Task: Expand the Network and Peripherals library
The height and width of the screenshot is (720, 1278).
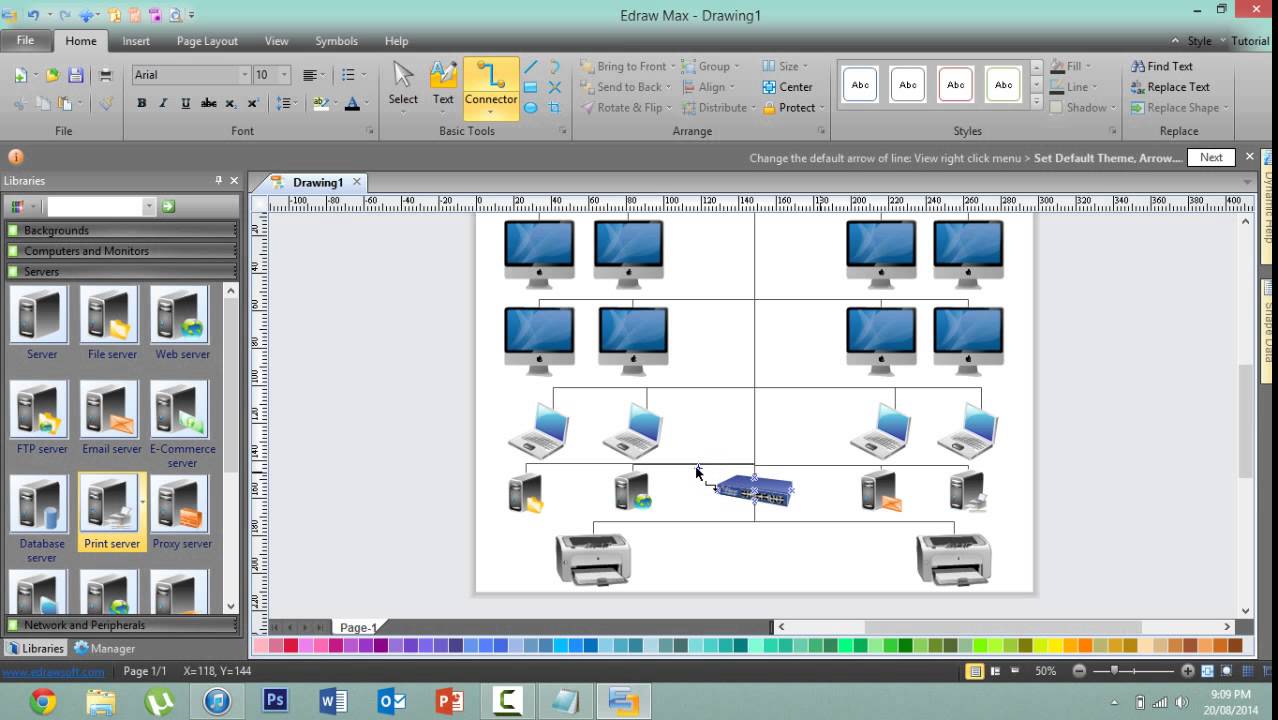Action: coord(122,625)
